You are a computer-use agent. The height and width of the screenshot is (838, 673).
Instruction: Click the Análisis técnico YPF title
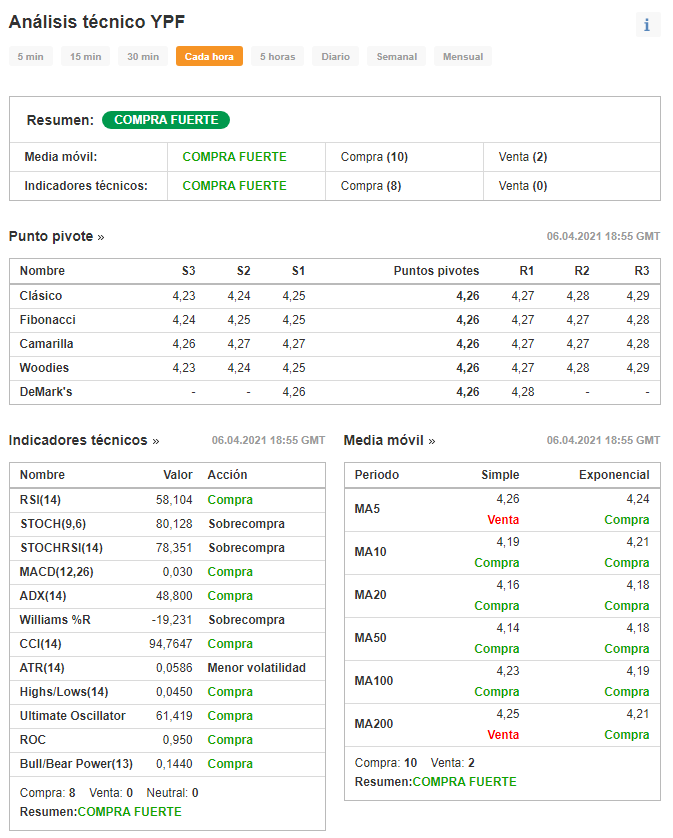coord(97,22)
